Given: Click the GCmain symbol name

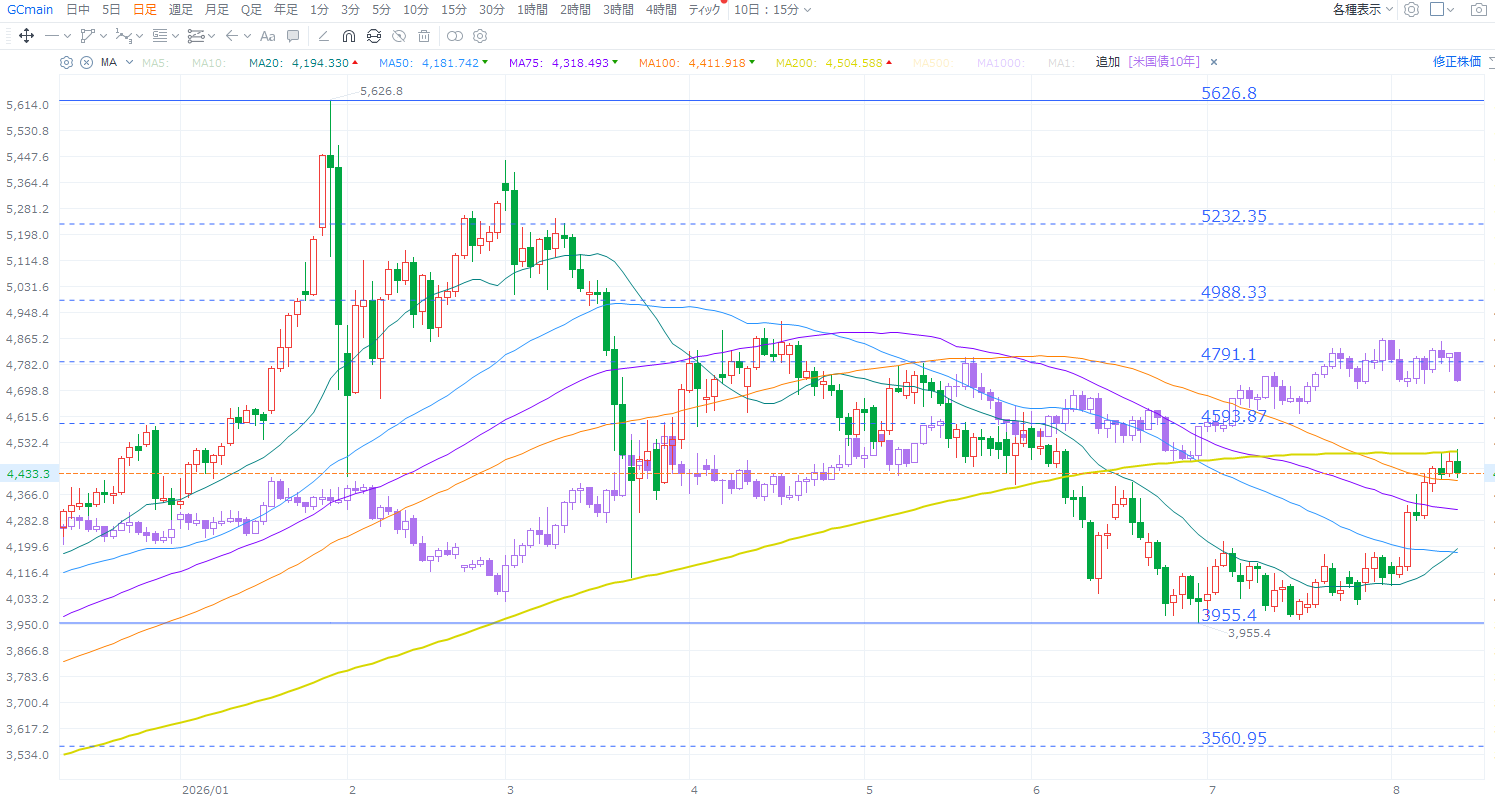Looking at the screenshot, I should click(29, 9).
